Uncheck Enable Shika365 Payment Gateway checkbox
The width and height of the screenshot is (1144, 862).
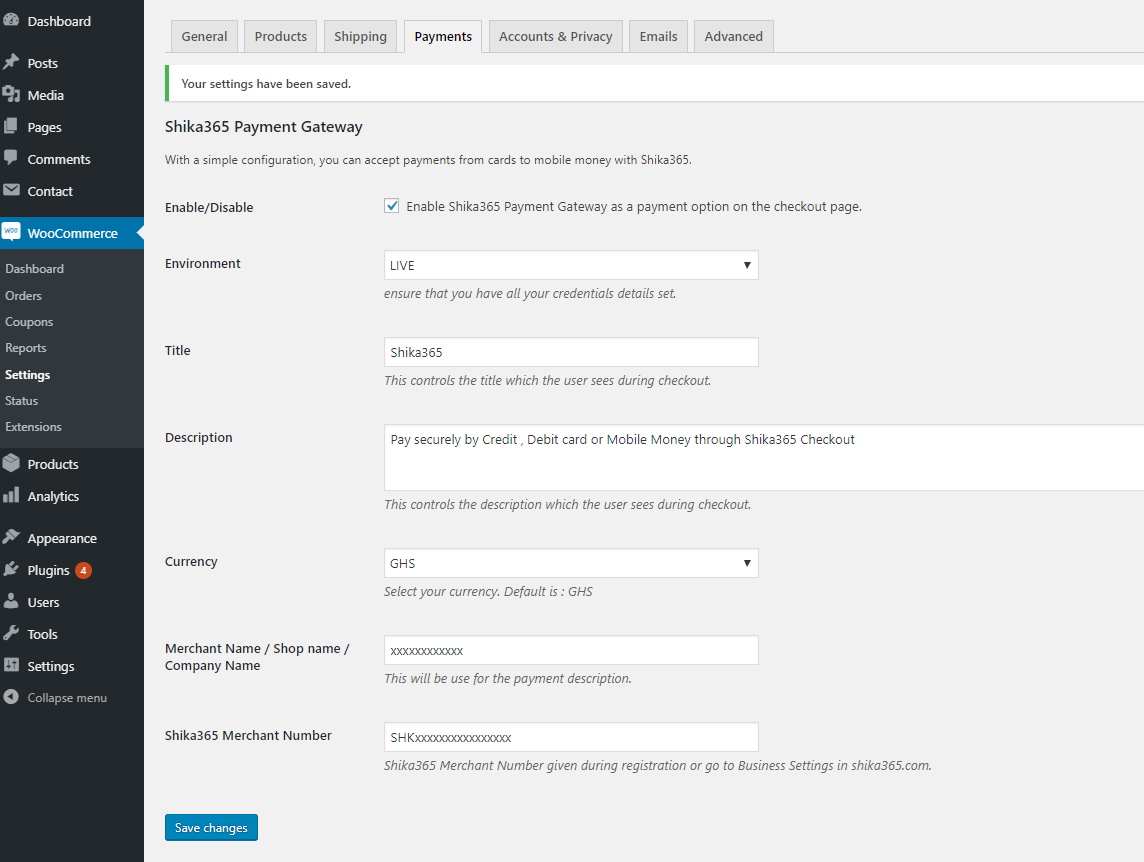point(392,206)
